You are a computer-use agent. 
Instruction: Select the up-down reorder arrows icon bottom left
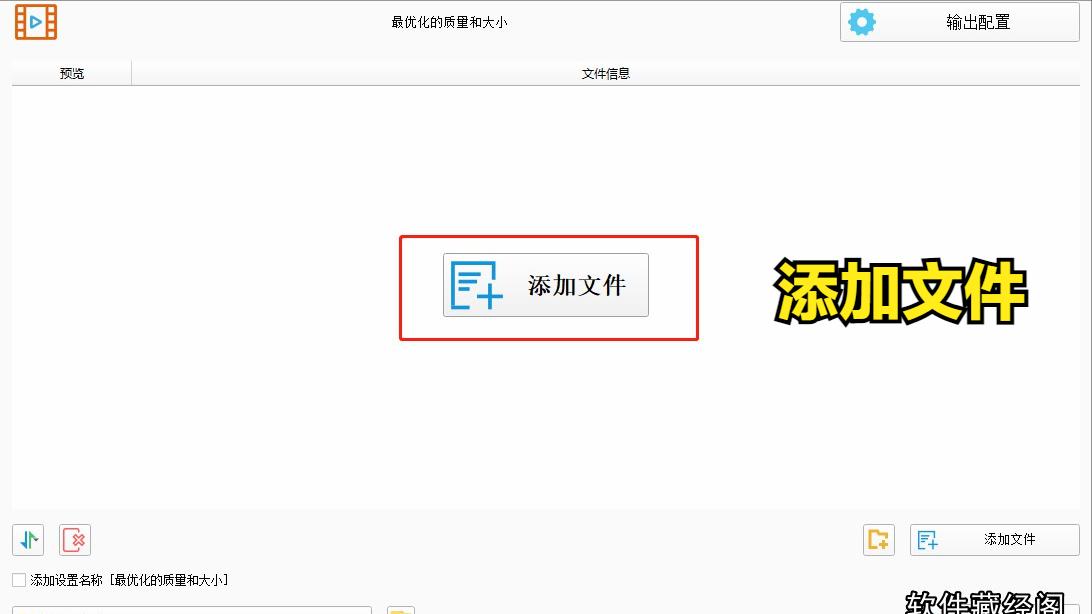27,540
